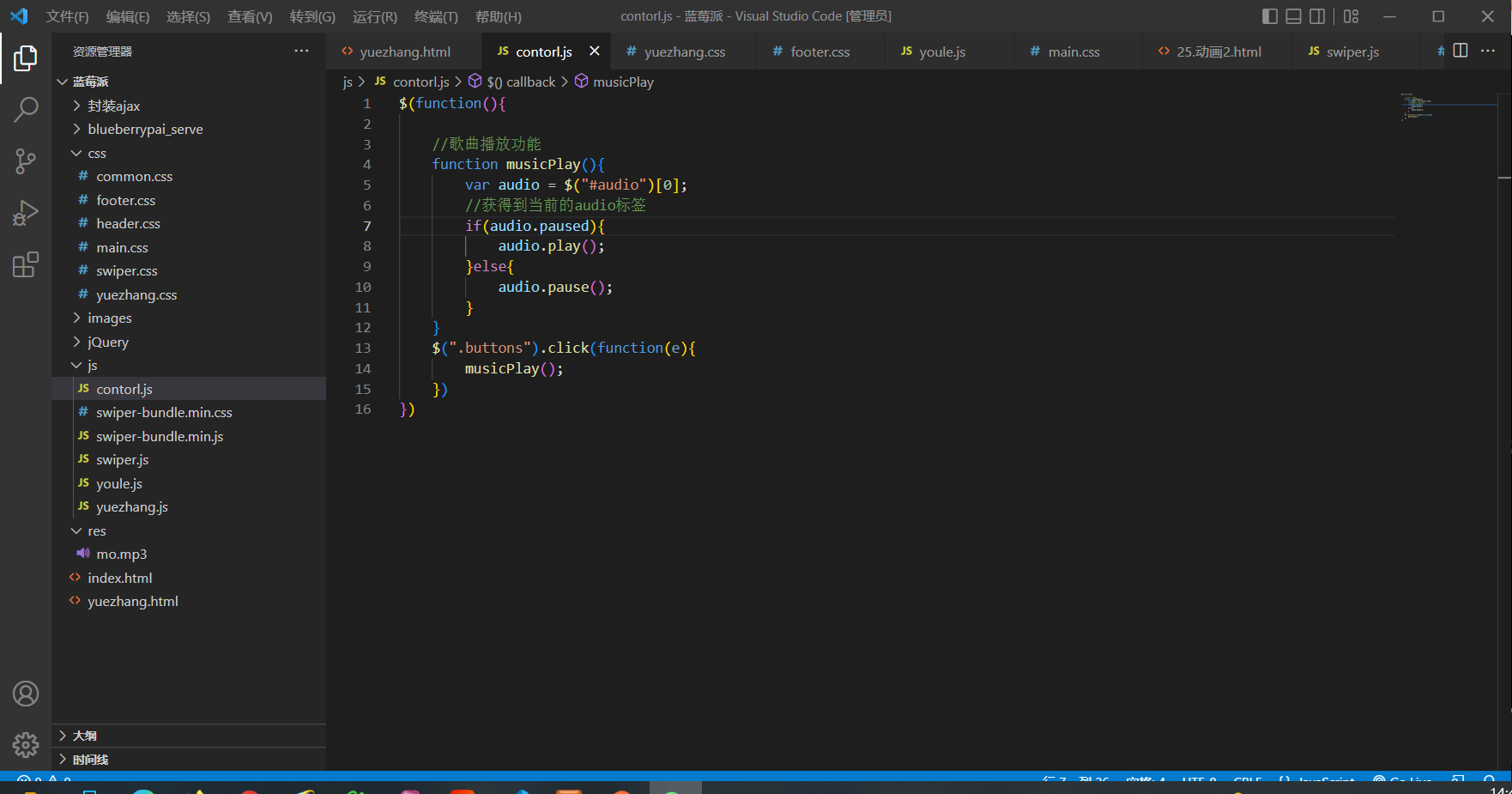1512x794 pixels.
Task: Open swiper-bundle.min.js file
Action: pos(189,436)
